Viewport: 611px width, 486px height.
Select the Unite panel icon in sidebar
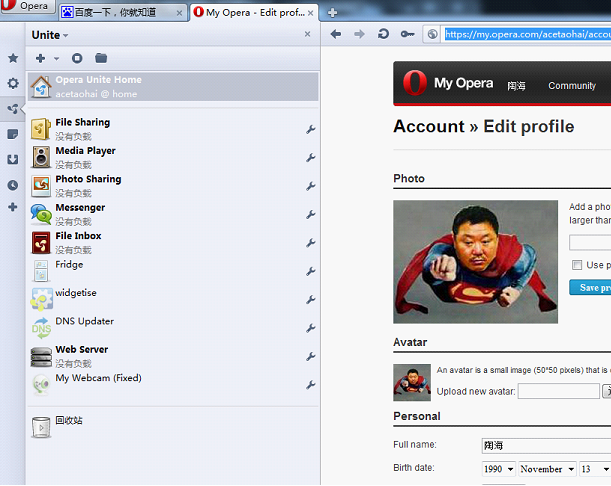(x=13, y=109)
